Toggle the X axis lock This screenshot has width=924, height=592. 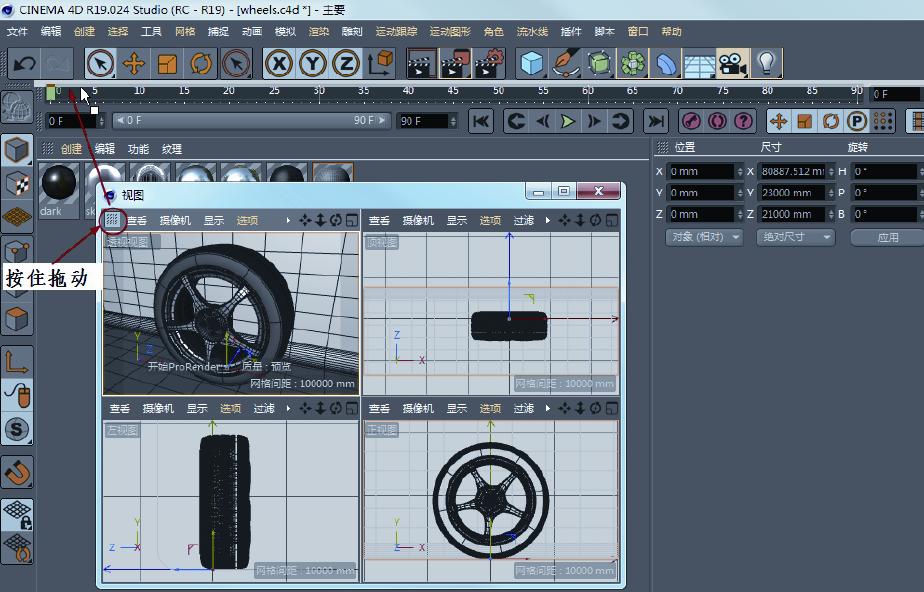tap(280, 64)
